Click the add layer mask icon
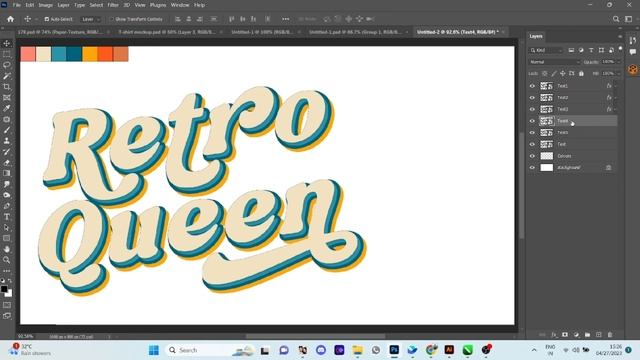The width and height of the screenshot is (640, 360). coord(565,335)
